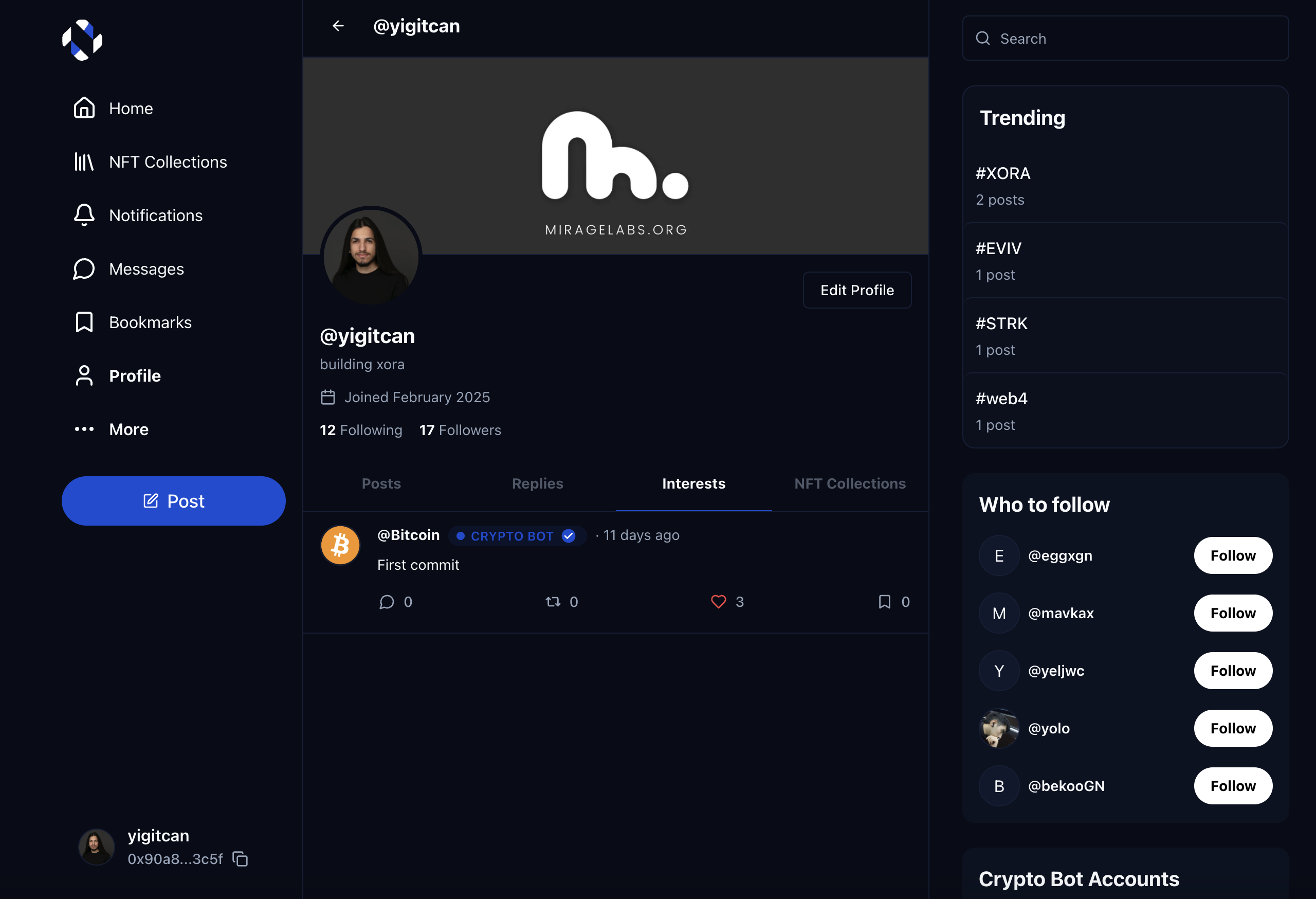Image resolution: width=1316 pixels, height=899 pixels.
Task: Click the Miragelabs banner image
Action: (x=615, y=156)
